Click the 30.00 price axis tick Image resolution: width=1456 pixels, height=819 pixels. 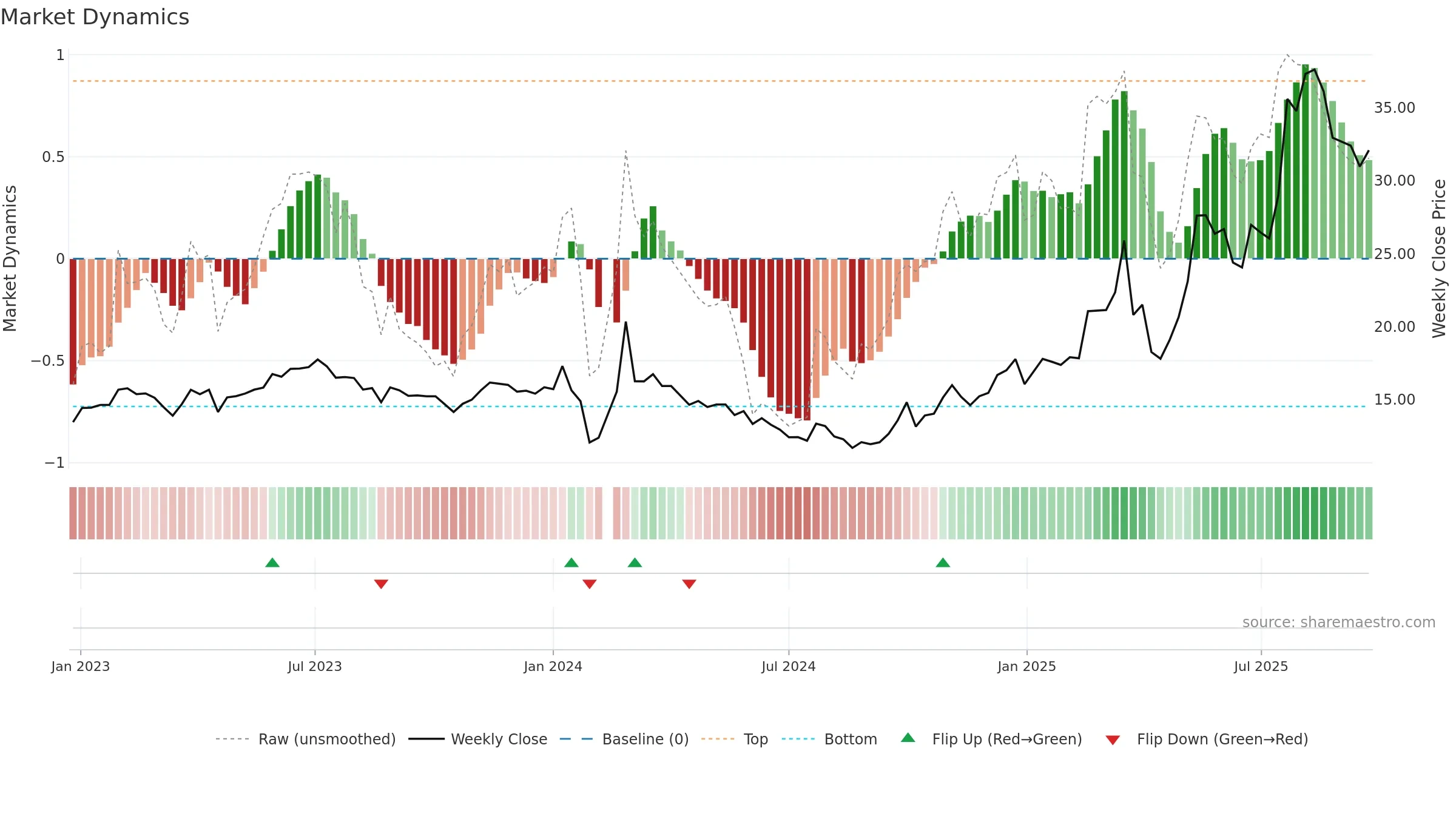pos(1395,180)
